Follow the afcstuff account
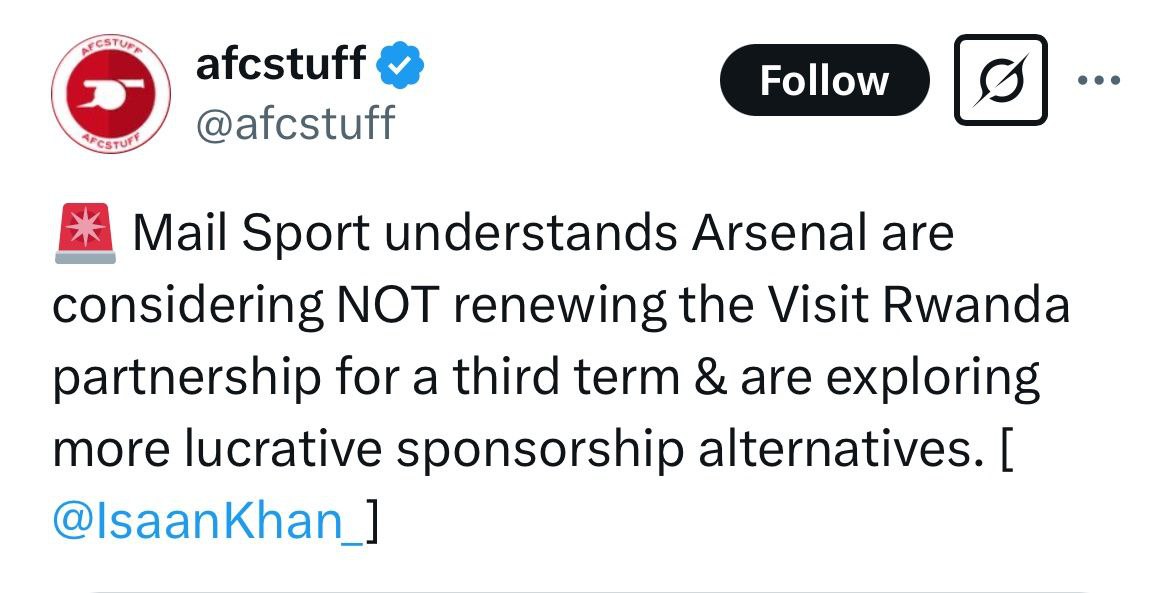The width and height of the screenshot is (1149, 593). (x=824, y=80)
